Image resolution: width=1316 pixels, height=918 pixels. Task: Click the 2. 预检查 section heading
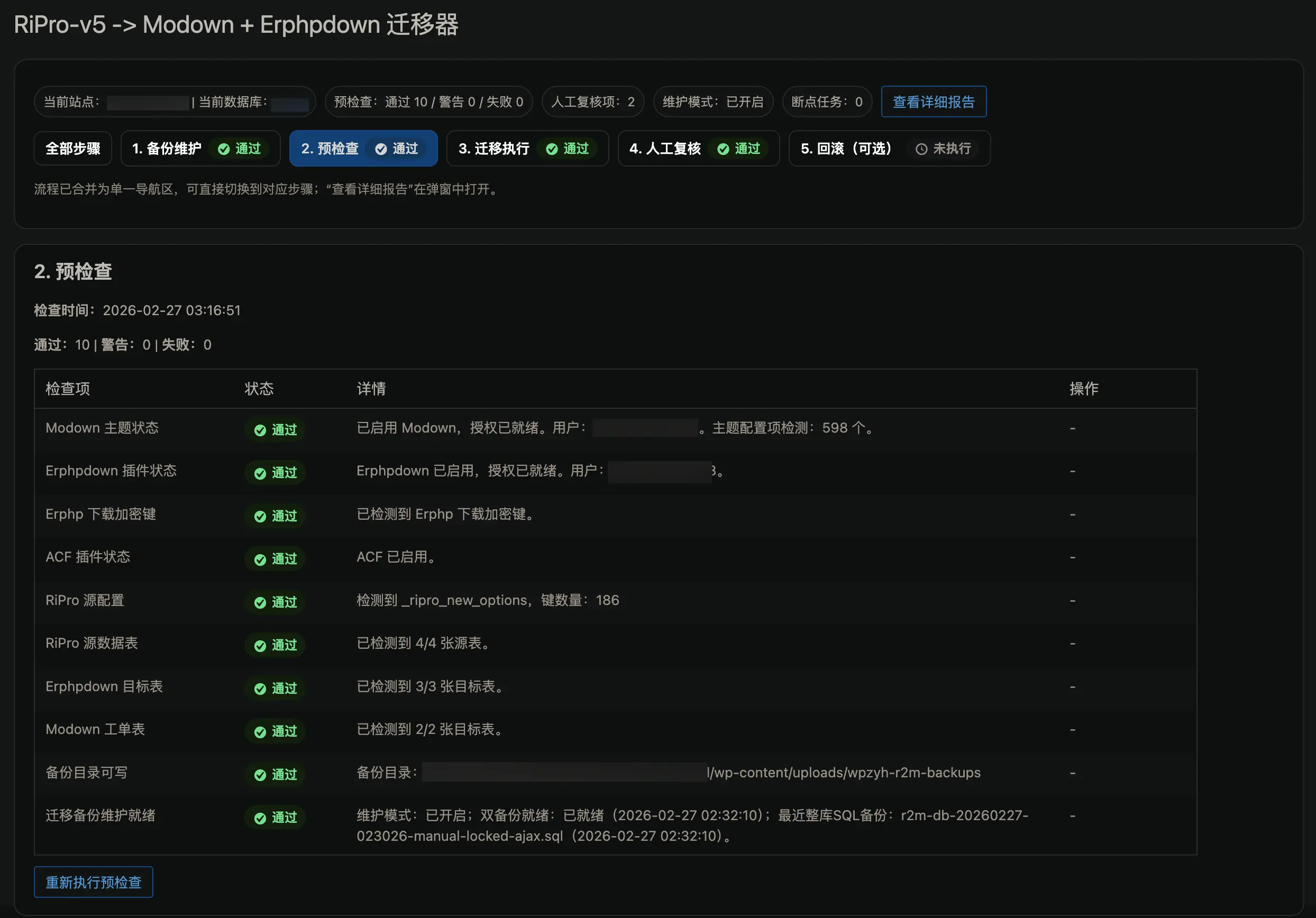(73, 271)
